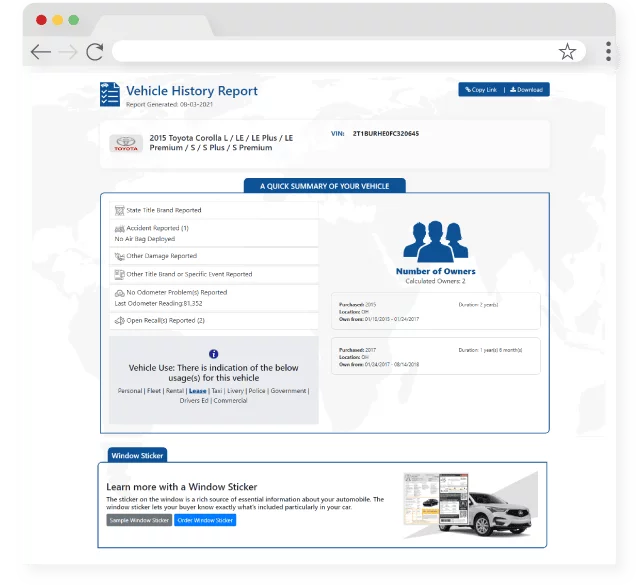This screenshot has width=637, height=587.
Task: Click the red close window dot
Action: pos(41,19)
